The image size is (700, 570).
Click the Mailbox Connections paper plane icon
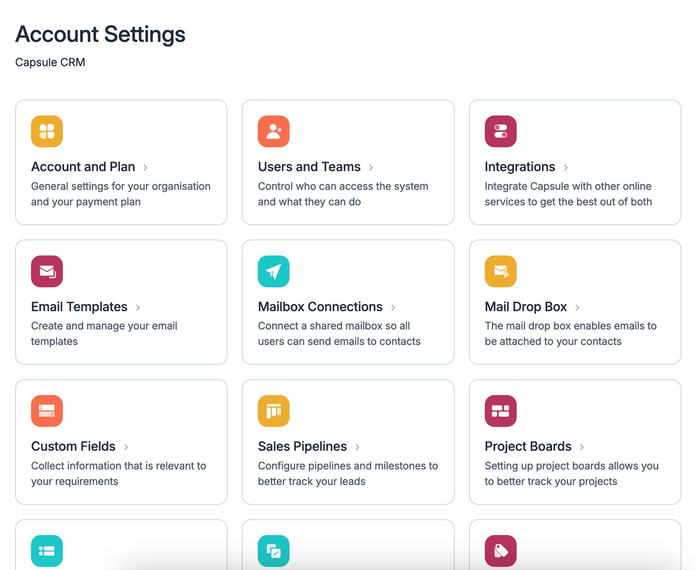[x=274, y=271]
